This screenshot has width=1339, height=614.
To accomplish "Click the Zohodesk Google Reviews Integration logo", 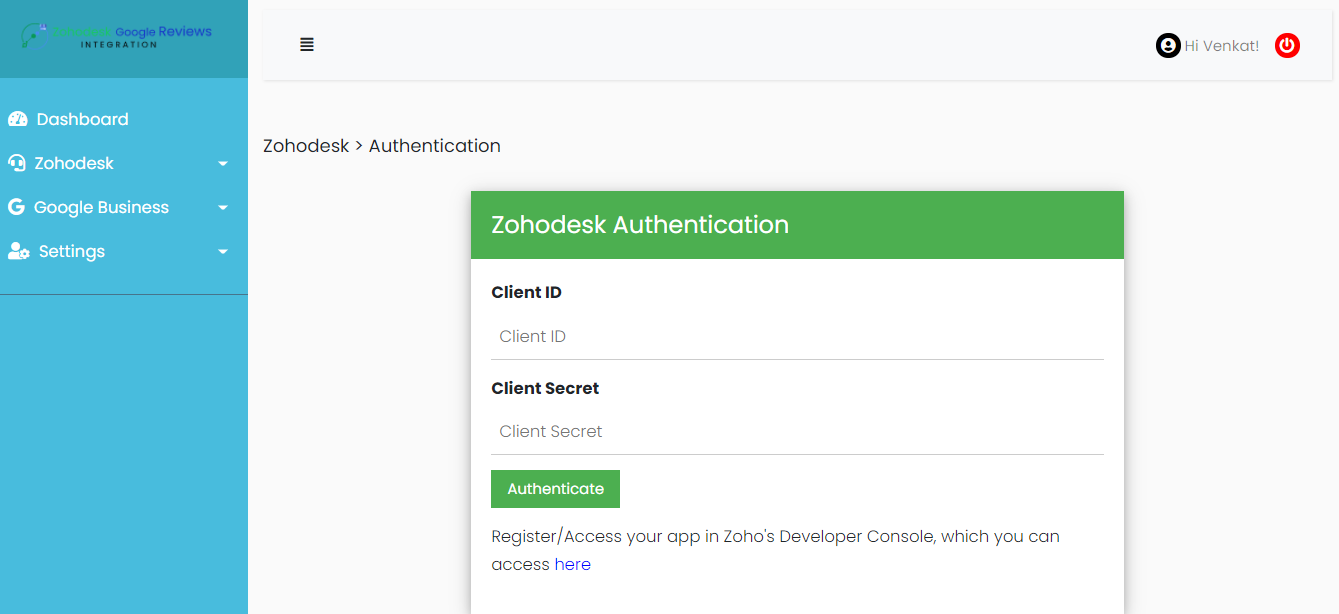I will click(x=117, y=36).
